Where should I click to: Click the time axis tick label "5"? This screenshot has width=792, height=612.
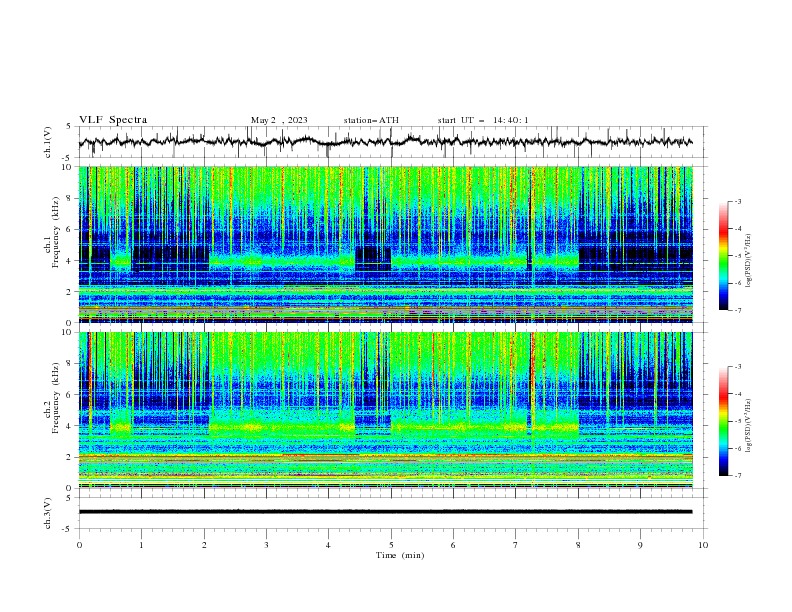391,545
